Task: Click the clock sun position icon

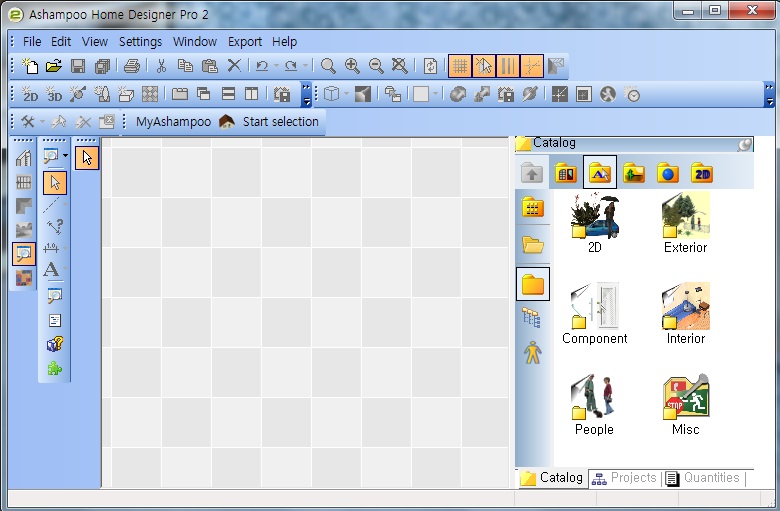Action: click(x=632, y=94)
